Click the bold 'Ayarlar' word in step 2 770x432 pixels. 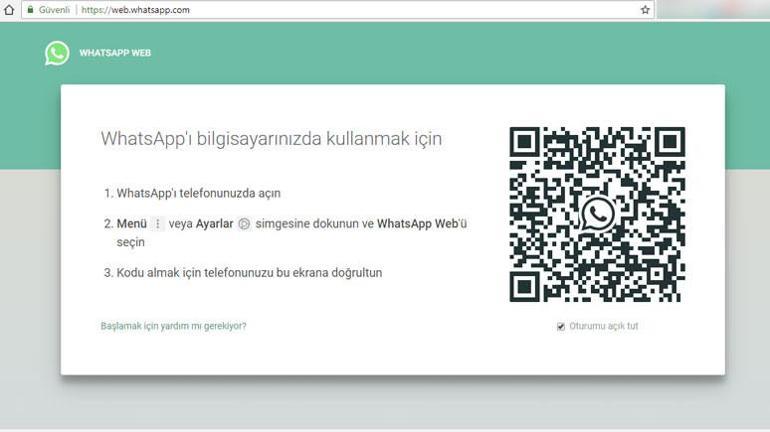point(214,224)
